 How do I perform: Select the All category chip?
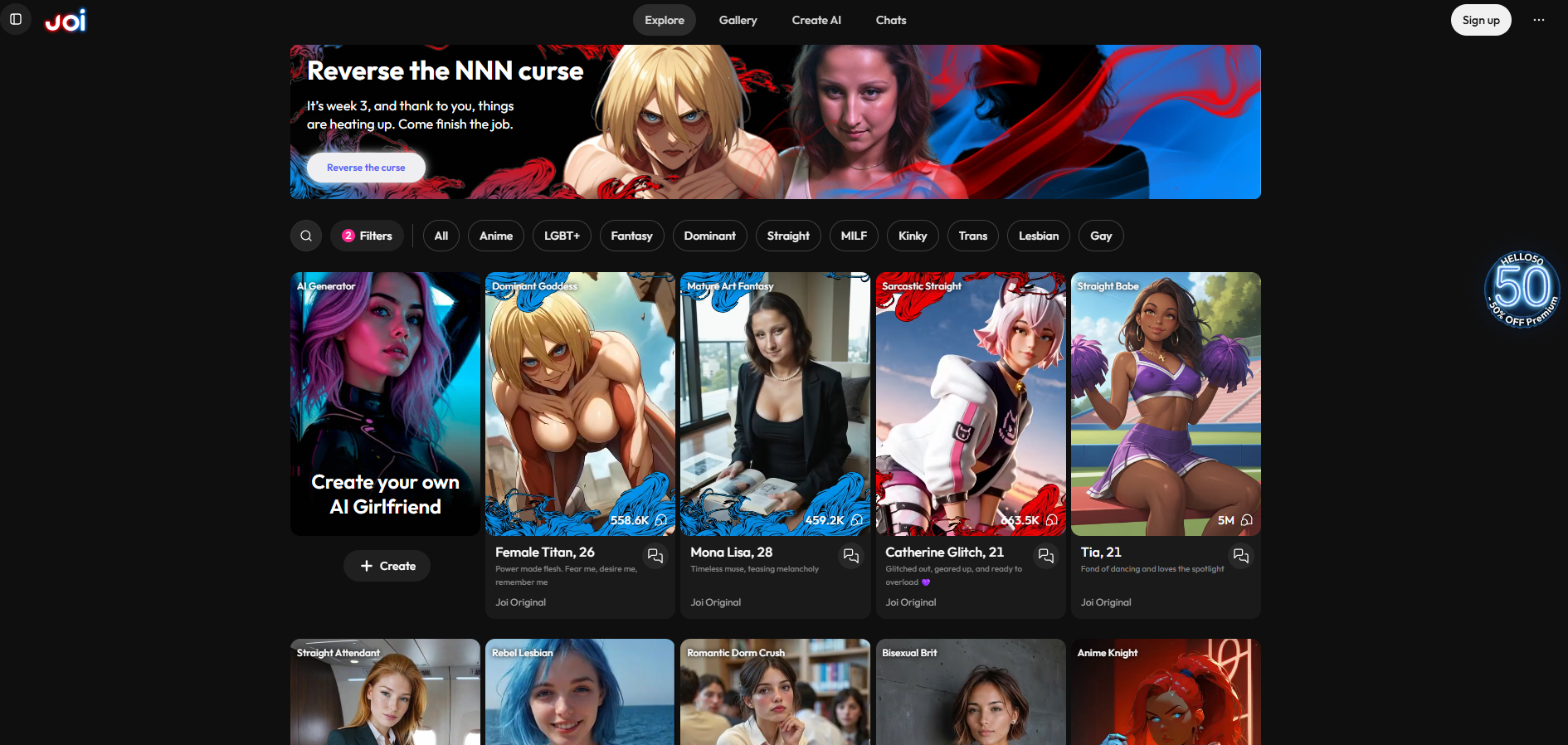pos(441,236)
